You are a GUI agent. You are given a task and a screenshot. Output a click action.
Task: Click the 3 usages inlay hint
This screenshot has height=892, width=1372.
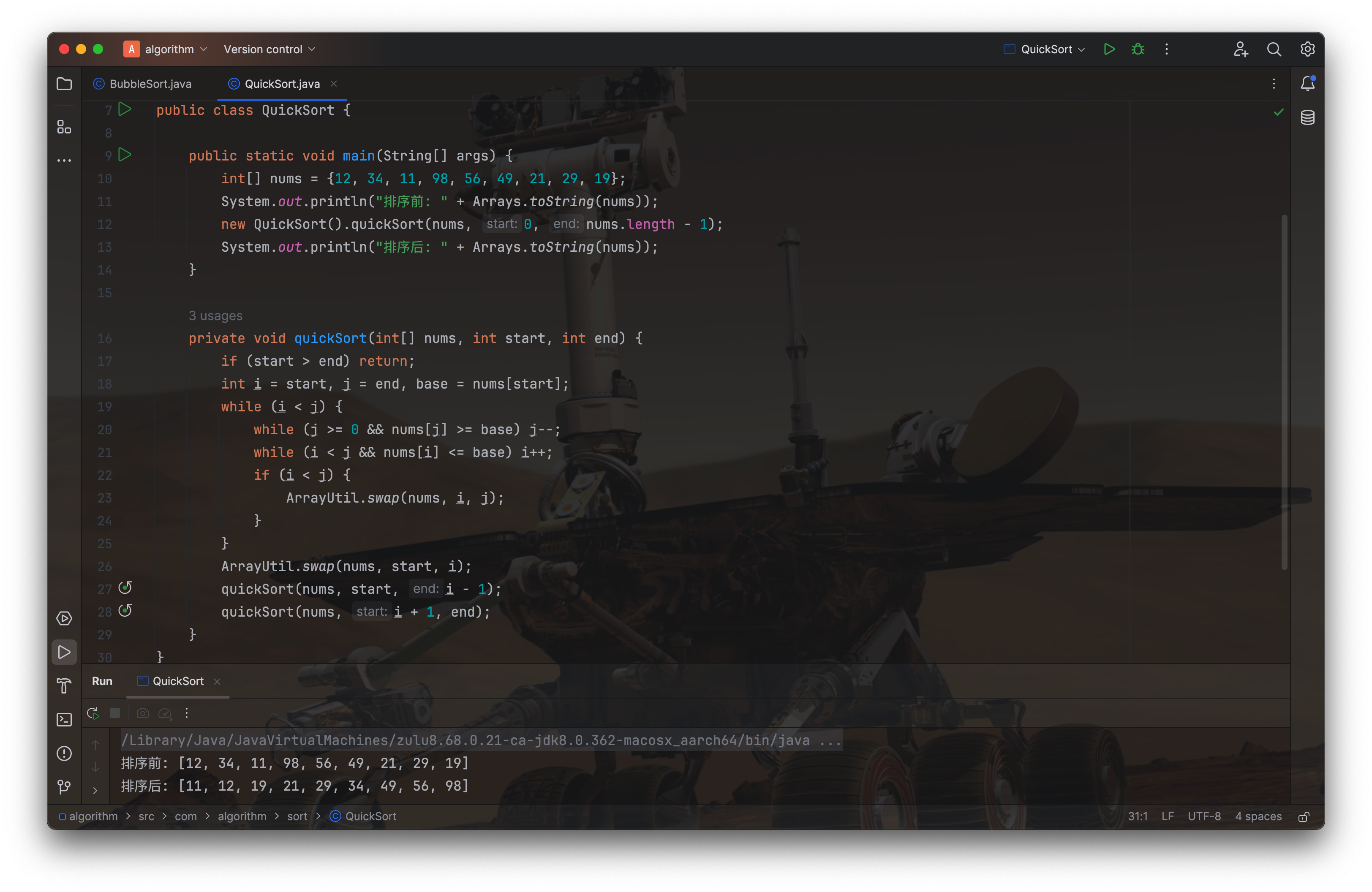click(x=215, y=316)
